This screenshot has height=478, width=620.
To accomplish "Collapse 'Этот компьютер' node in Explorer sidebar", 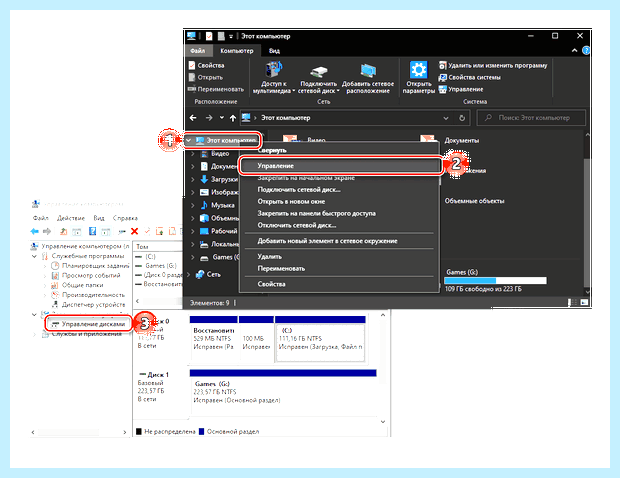I will point(189,140).
